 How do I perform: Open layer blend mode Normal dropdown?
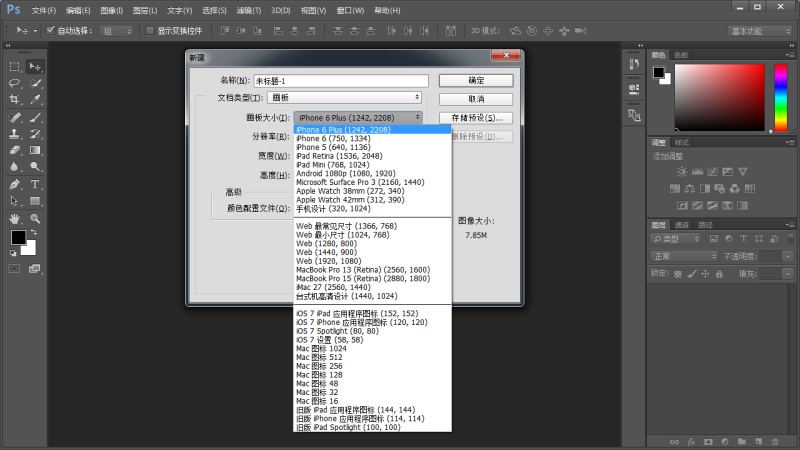coord(684,256)
